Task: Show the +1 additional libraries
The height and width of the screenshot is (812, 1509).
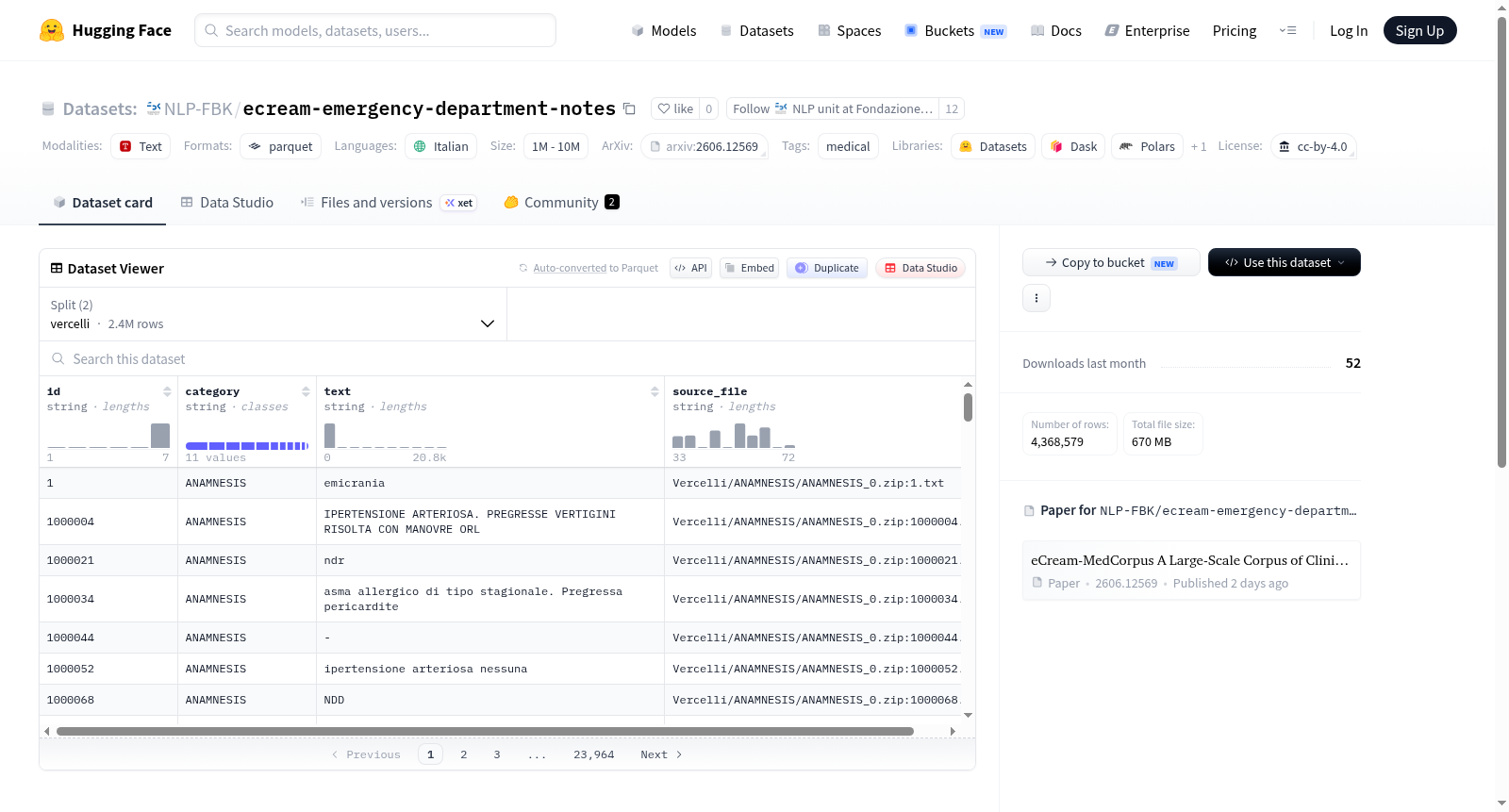Action: coord(1199,146)
